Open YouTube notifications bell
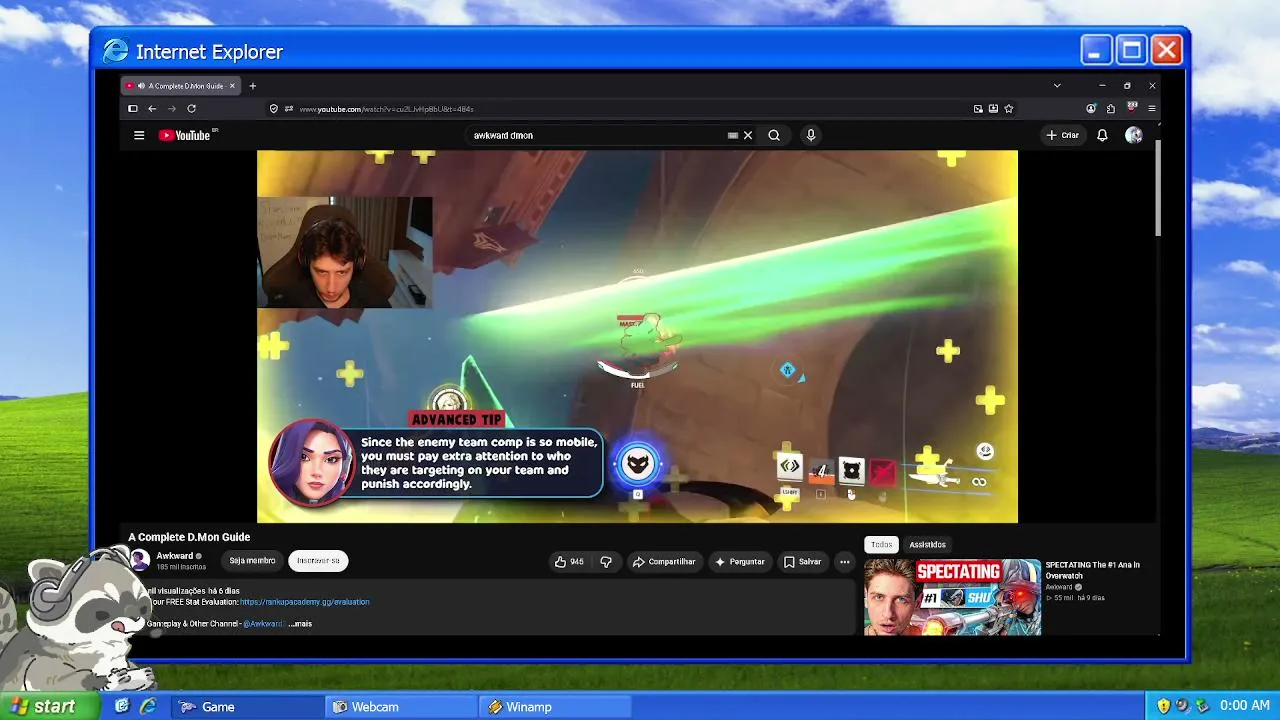The height and width of the screenshot is (720, 1280). tap(1102, 135)
